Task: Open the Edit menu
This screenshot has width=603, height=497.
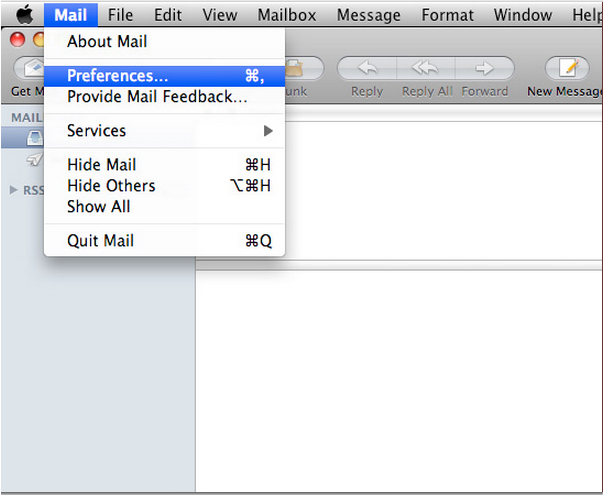Action: click(x=168, y=15)
